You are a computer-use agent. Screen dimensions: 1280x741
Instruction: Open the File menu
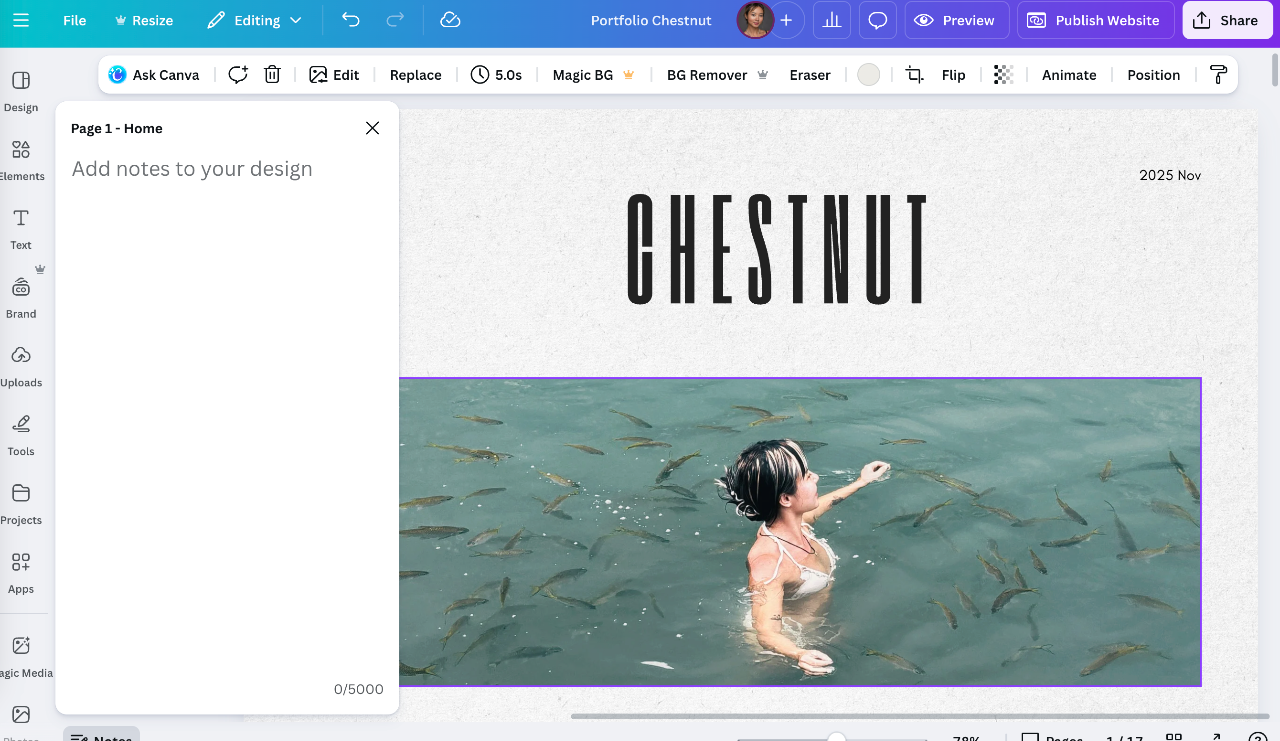(x=75, y=20)
